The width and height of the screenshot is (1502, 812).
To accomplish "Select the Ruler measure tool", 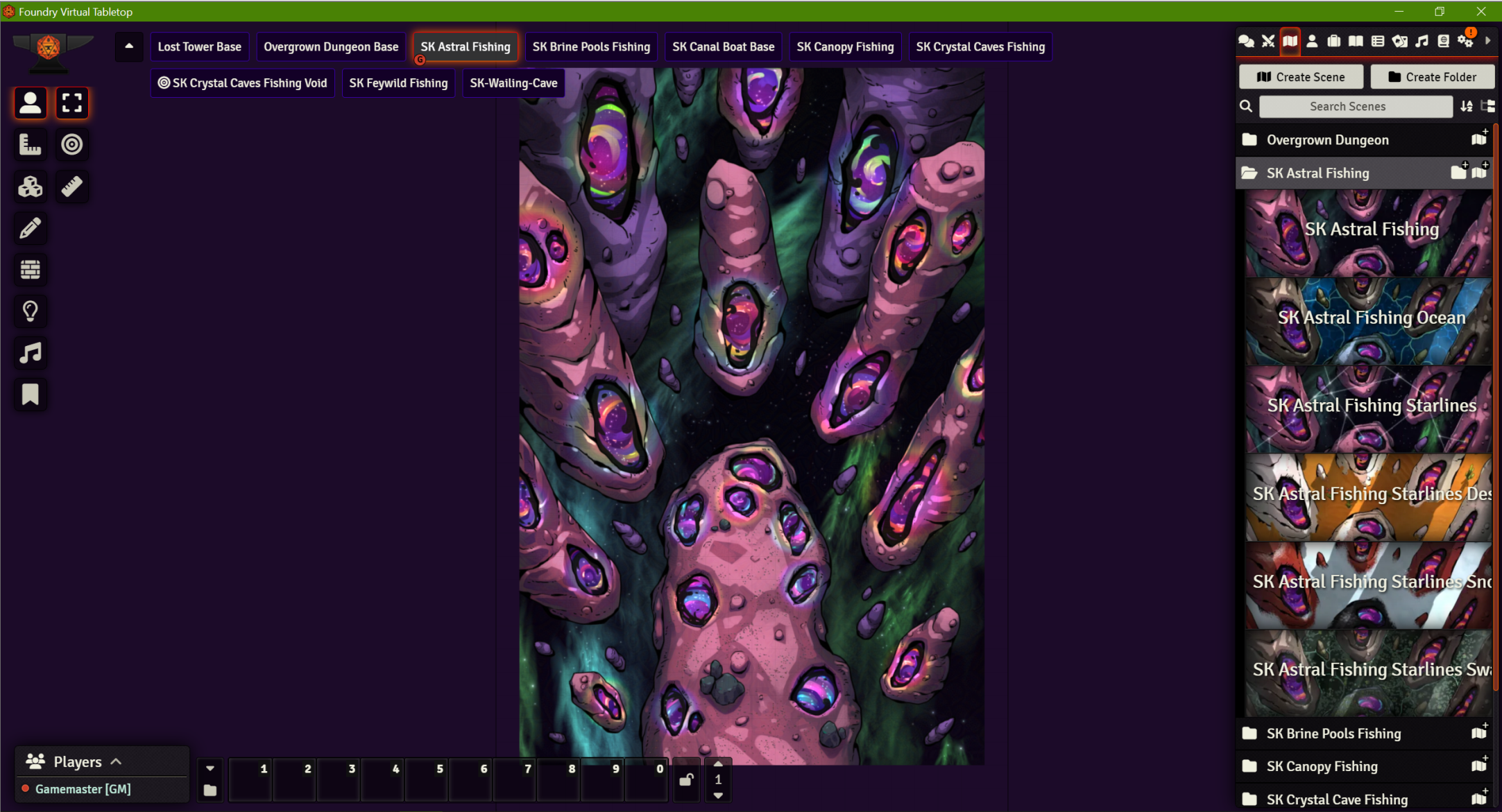I will pos(72,187).
